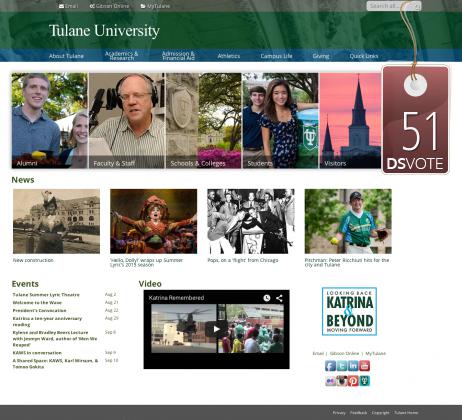Click MyTulane link above social icons

pos(376,353)
